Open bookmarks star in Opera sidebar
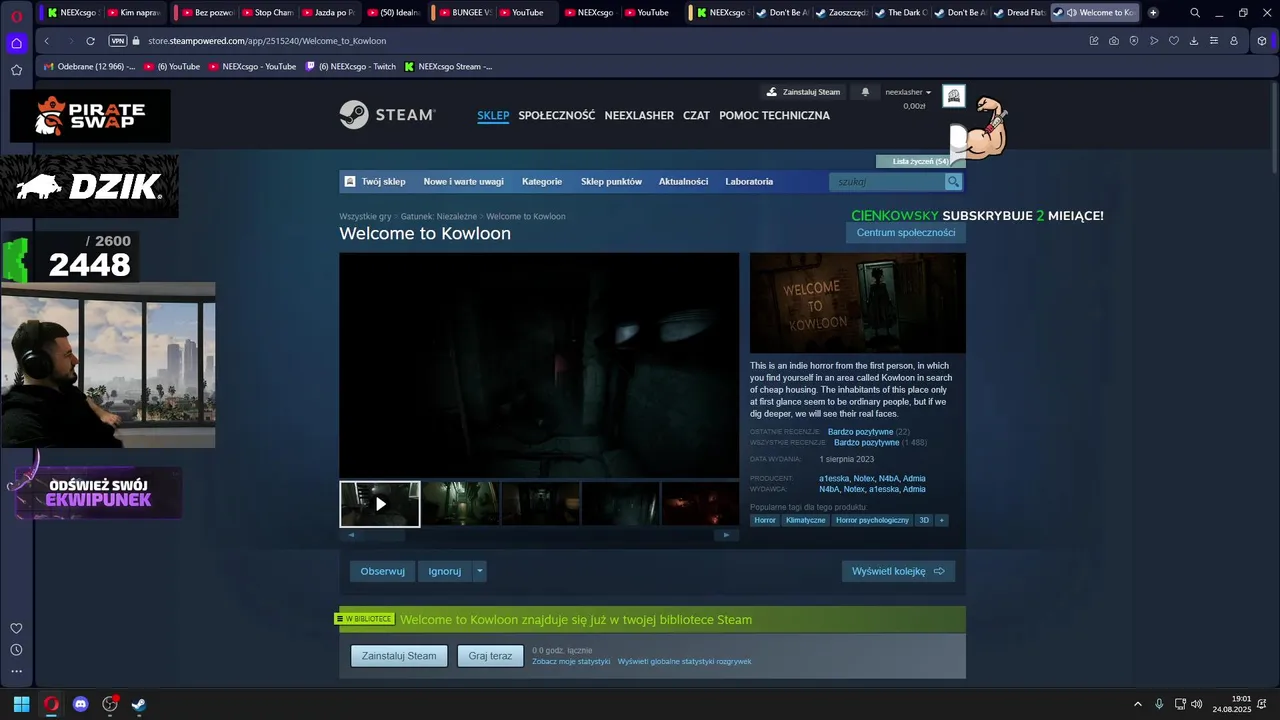 16,70
